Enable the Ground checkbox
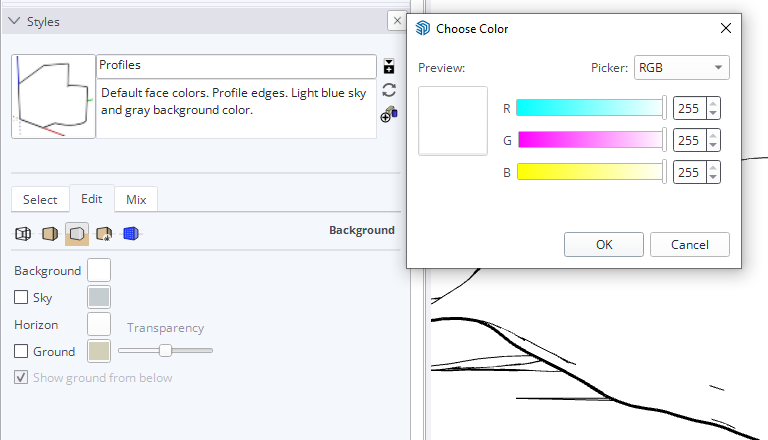The height and width of the screenshot is (440, 768). click(21, 351)
